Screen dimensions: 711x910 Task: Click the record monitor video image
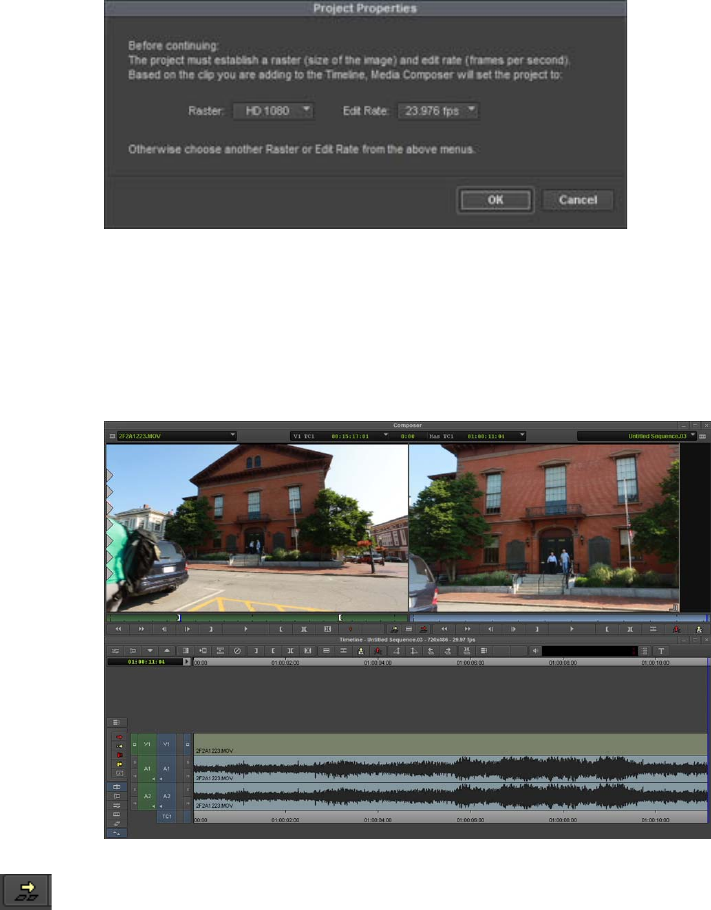click(544, 528)
